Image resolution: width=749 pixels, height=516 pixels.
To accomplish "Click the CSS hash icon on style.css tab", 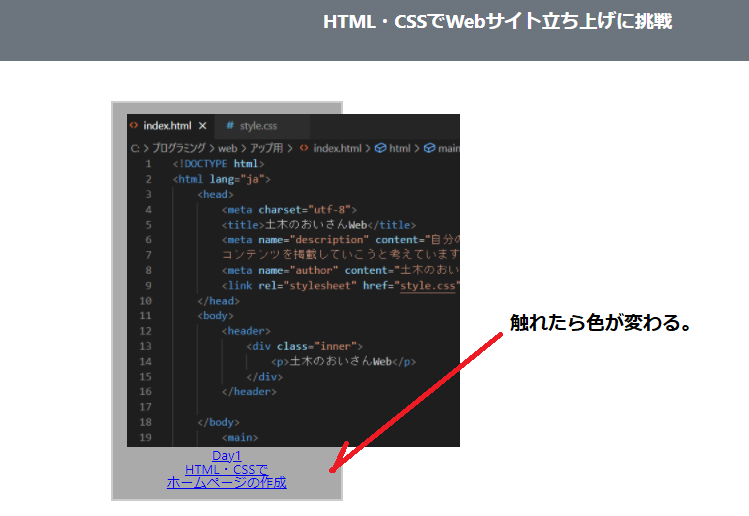I will pyautogui.click(x=230, y=125).
